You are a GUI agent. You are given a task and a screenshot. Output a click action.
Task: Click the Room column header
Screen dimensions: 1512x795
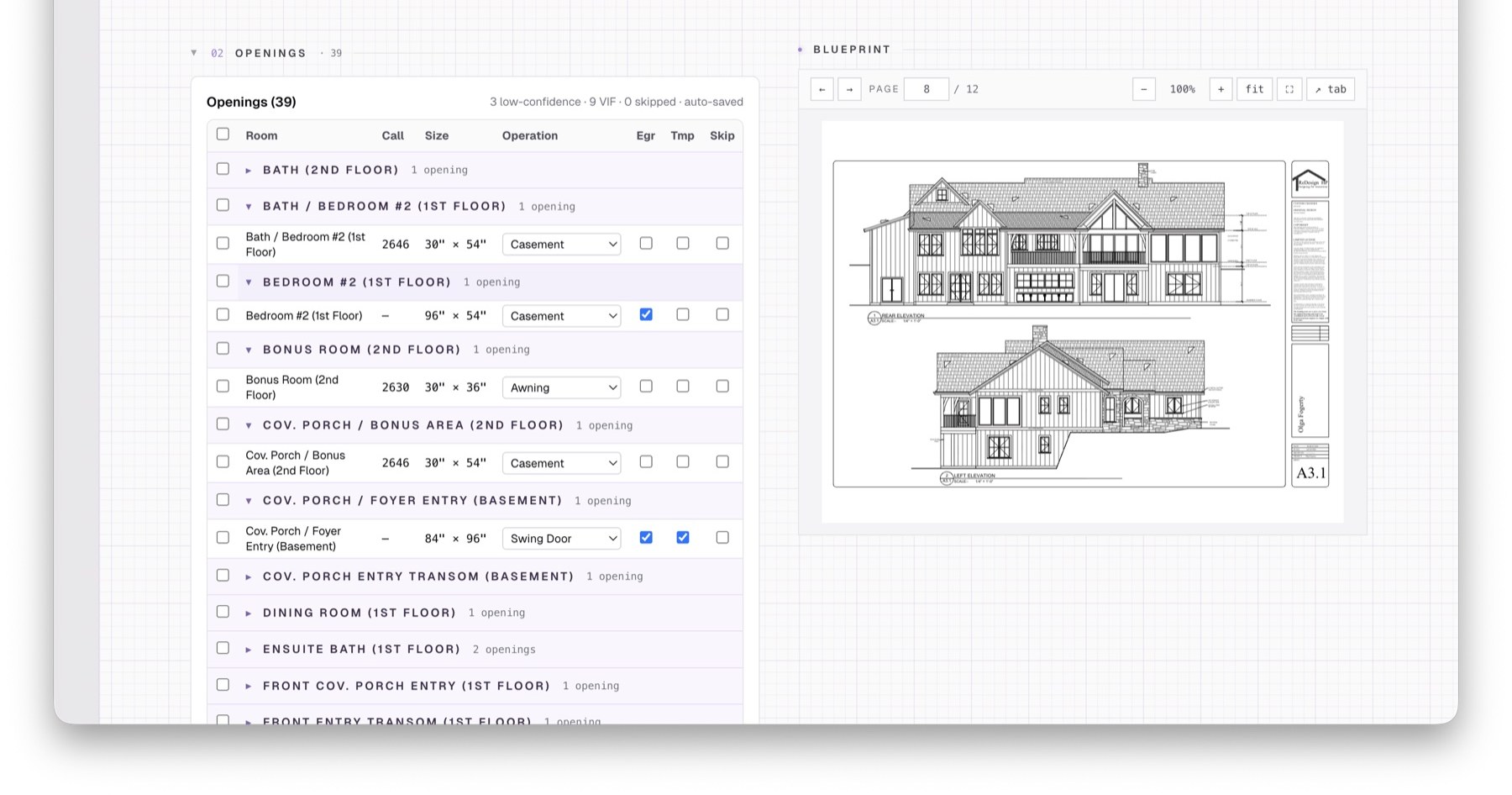261,135
